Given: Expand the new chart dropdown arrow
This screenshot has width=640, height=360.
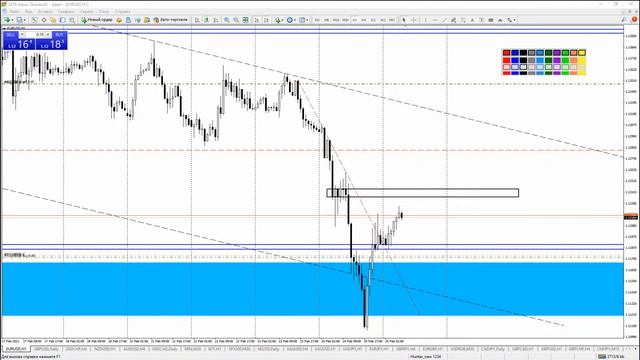Looking at the screenshot, I should tap(13, 20).
